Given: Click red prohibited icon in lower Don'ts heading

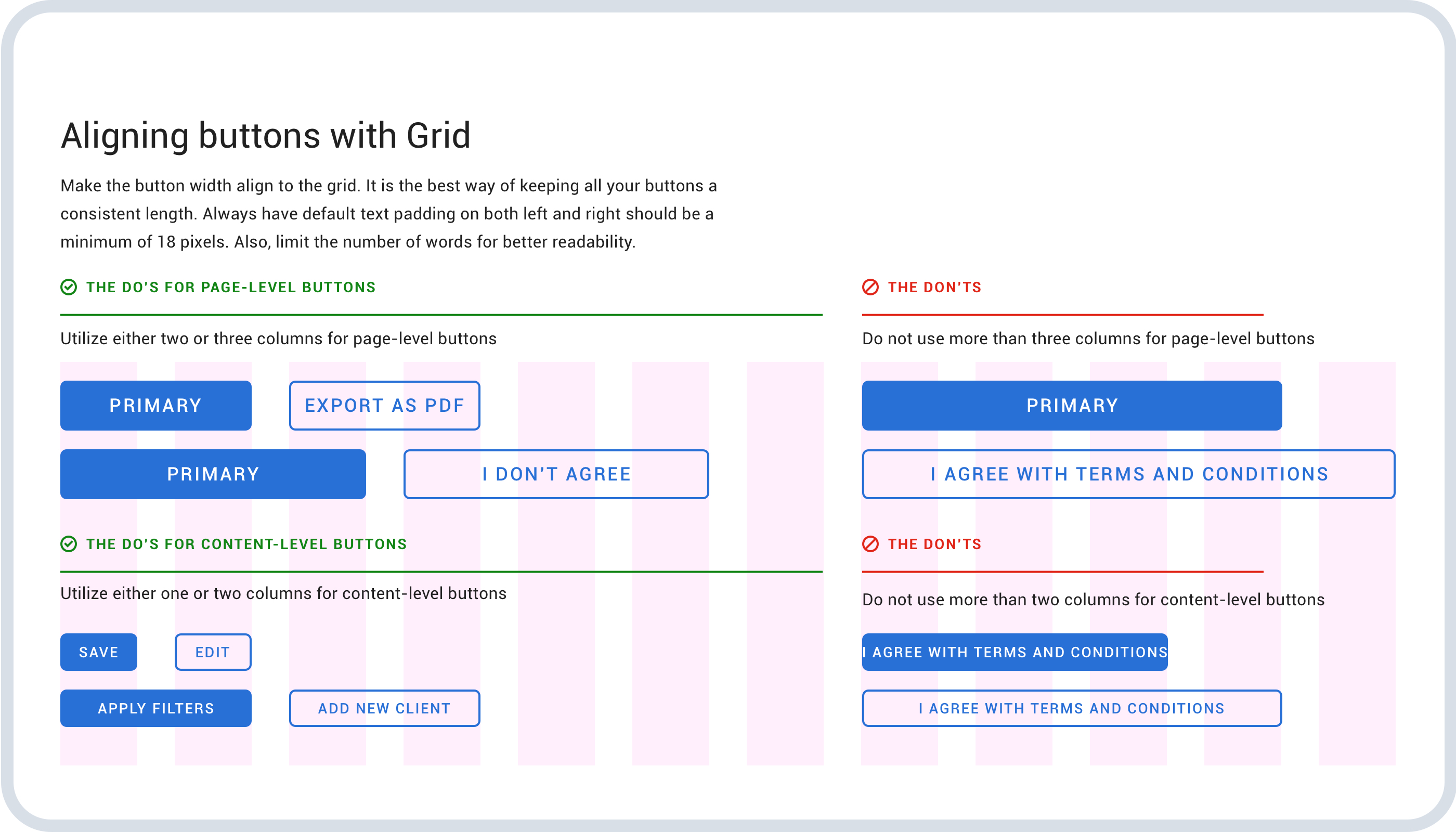Looking at the screenshot, I should [x=870, y=544].
